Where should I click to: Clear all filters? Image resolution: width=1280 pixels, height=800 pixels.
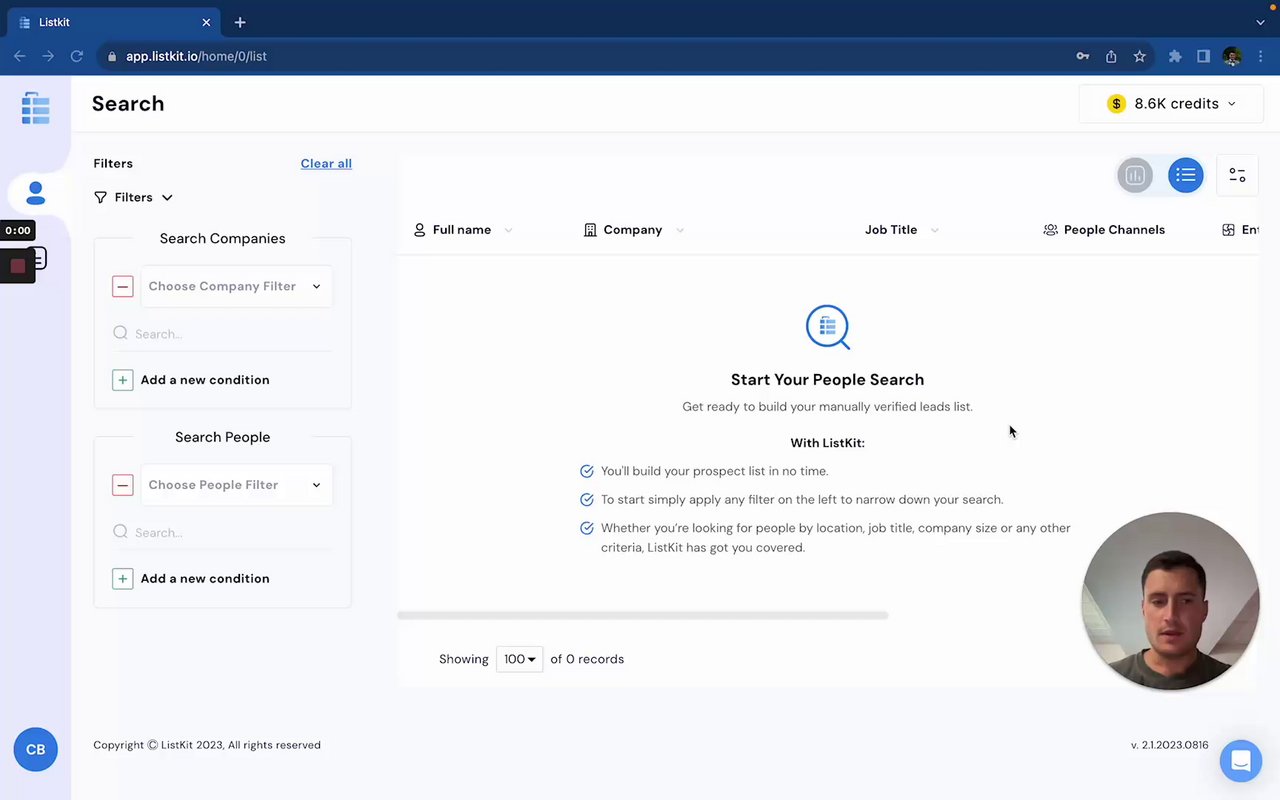coord(326,163)
